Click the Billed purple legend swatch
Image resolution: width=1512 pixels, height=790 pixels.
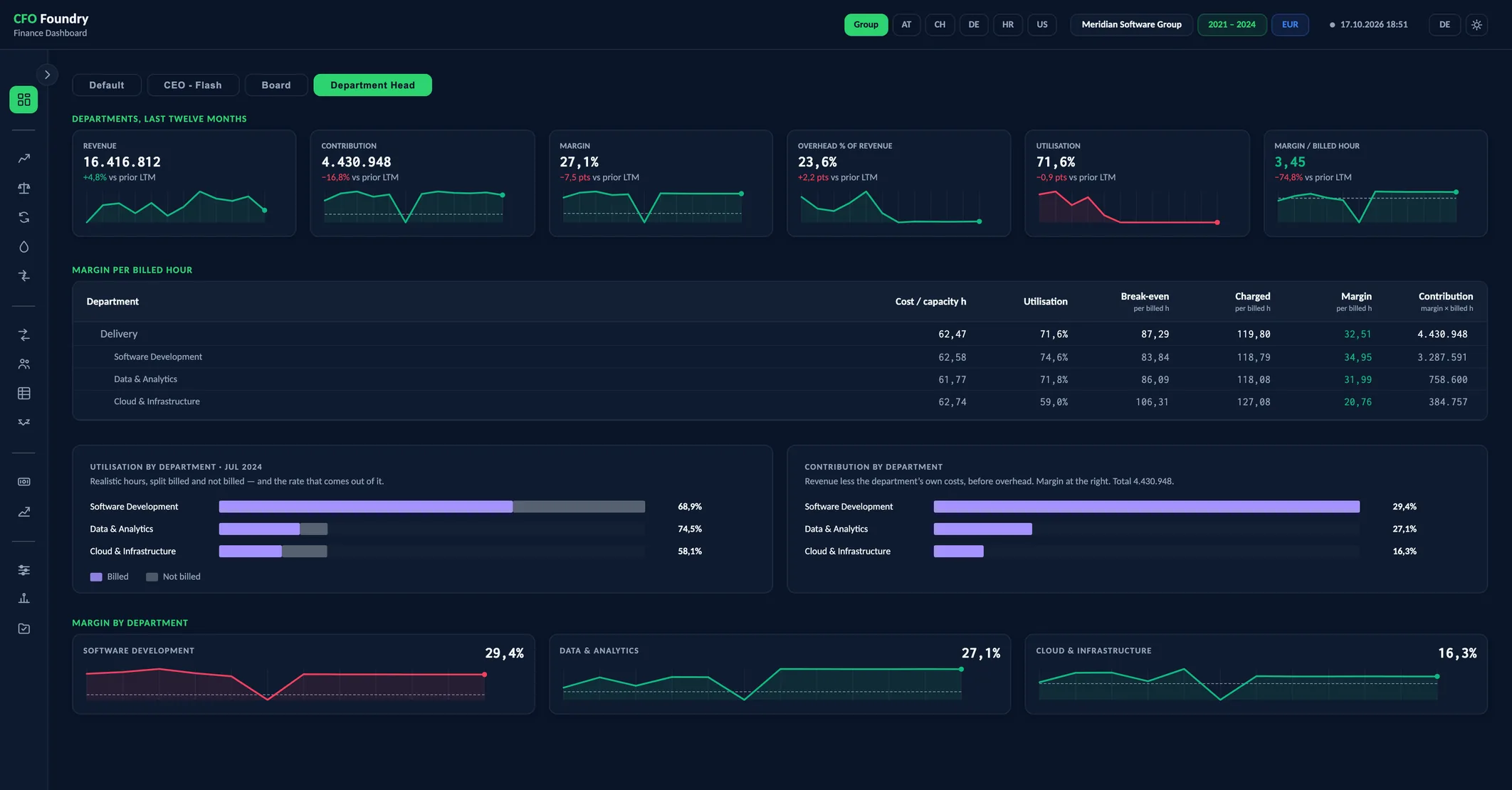pos(96,577)
